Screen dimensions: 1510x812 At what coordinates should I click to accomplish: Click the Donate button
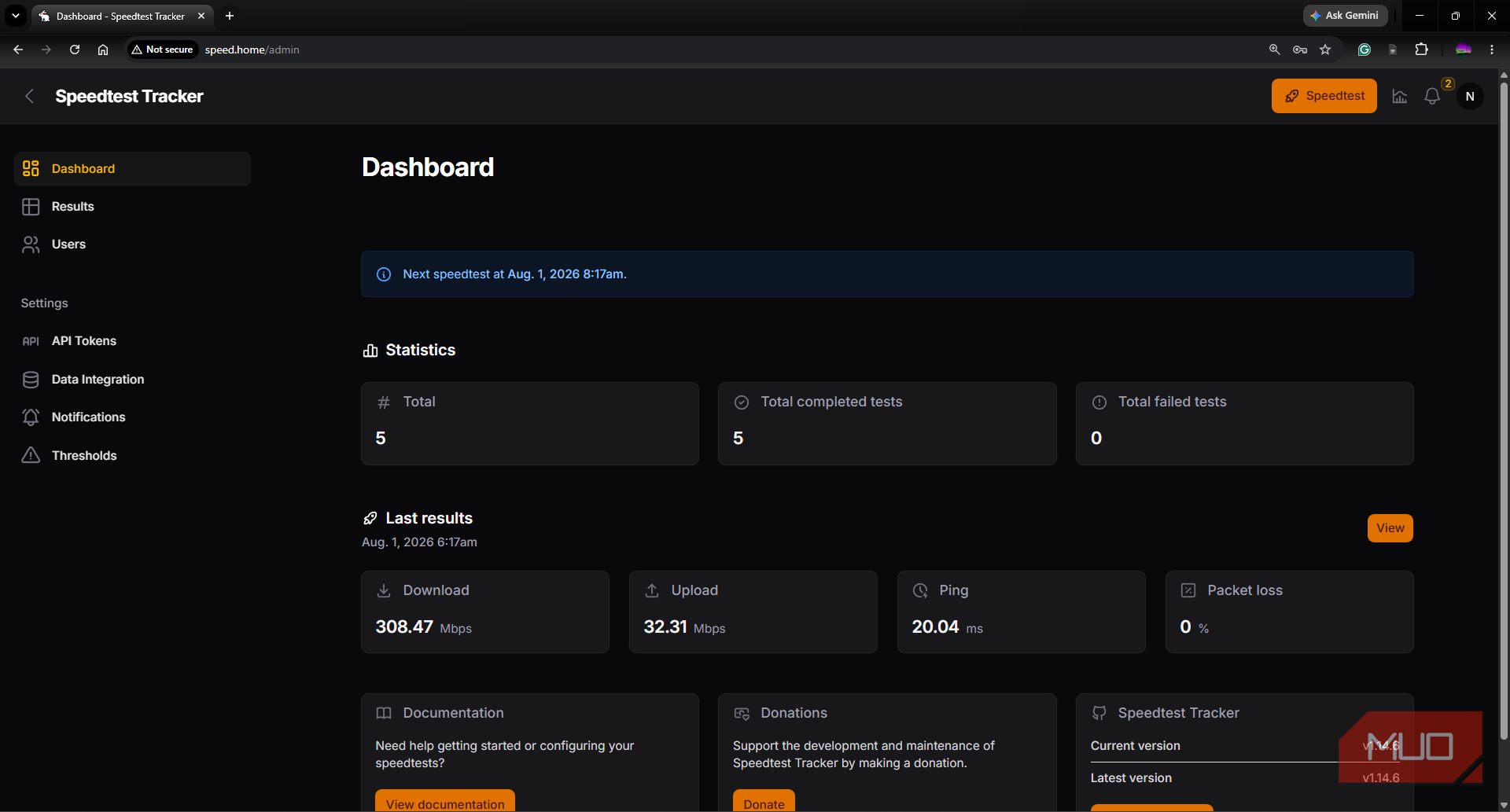764,801
